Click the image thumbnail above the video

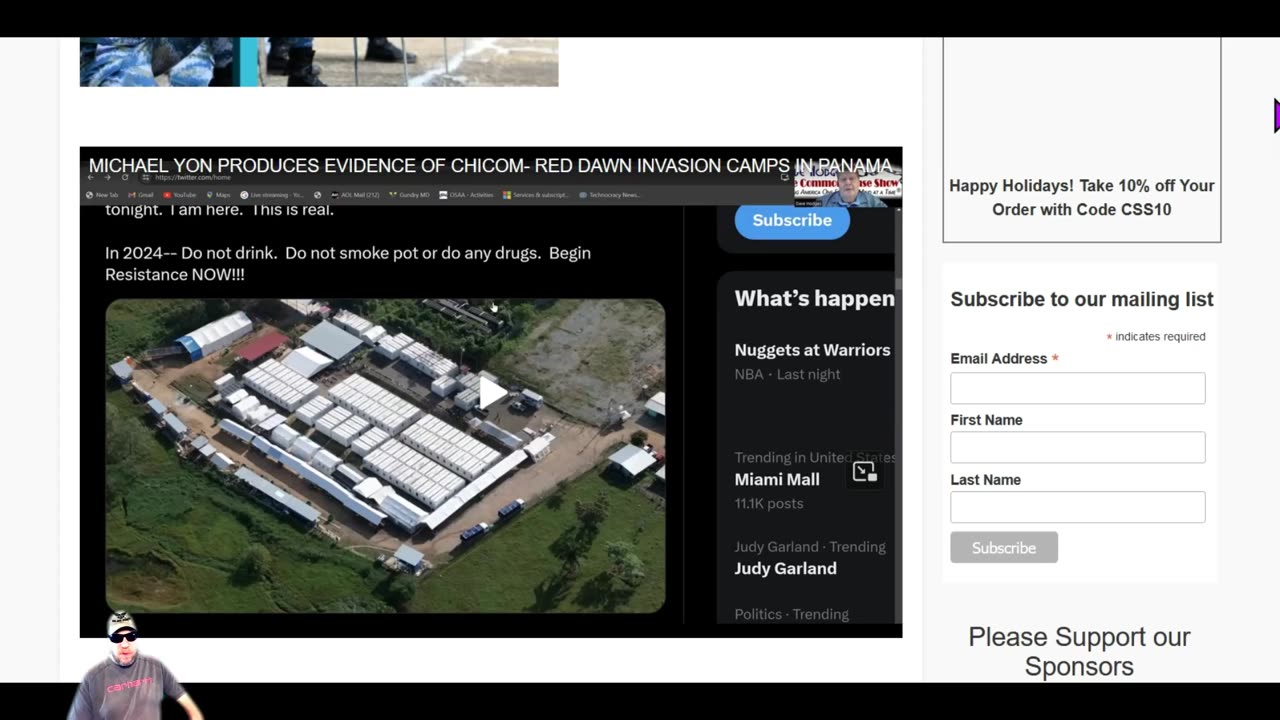tap(319, 62)
